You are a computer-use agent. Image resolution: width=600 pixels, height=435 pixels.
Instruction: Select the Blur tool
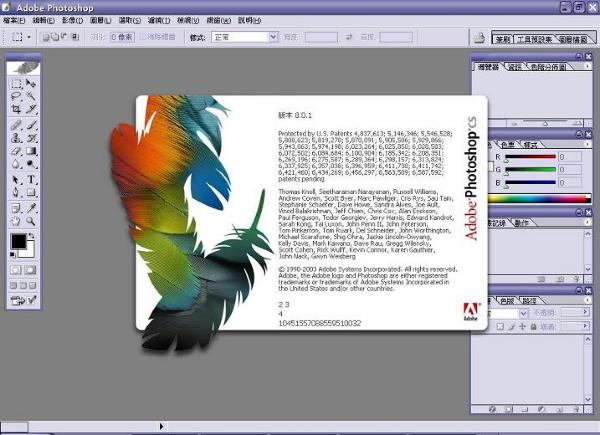(x=16, y=164)
